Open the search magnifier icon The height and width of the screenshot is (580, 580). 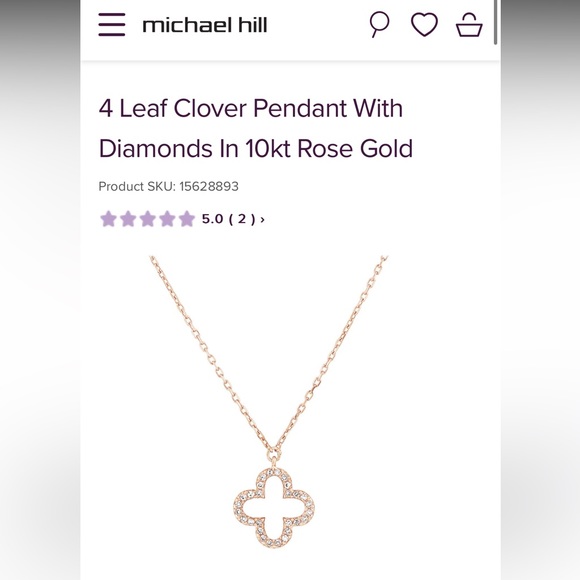379,24
